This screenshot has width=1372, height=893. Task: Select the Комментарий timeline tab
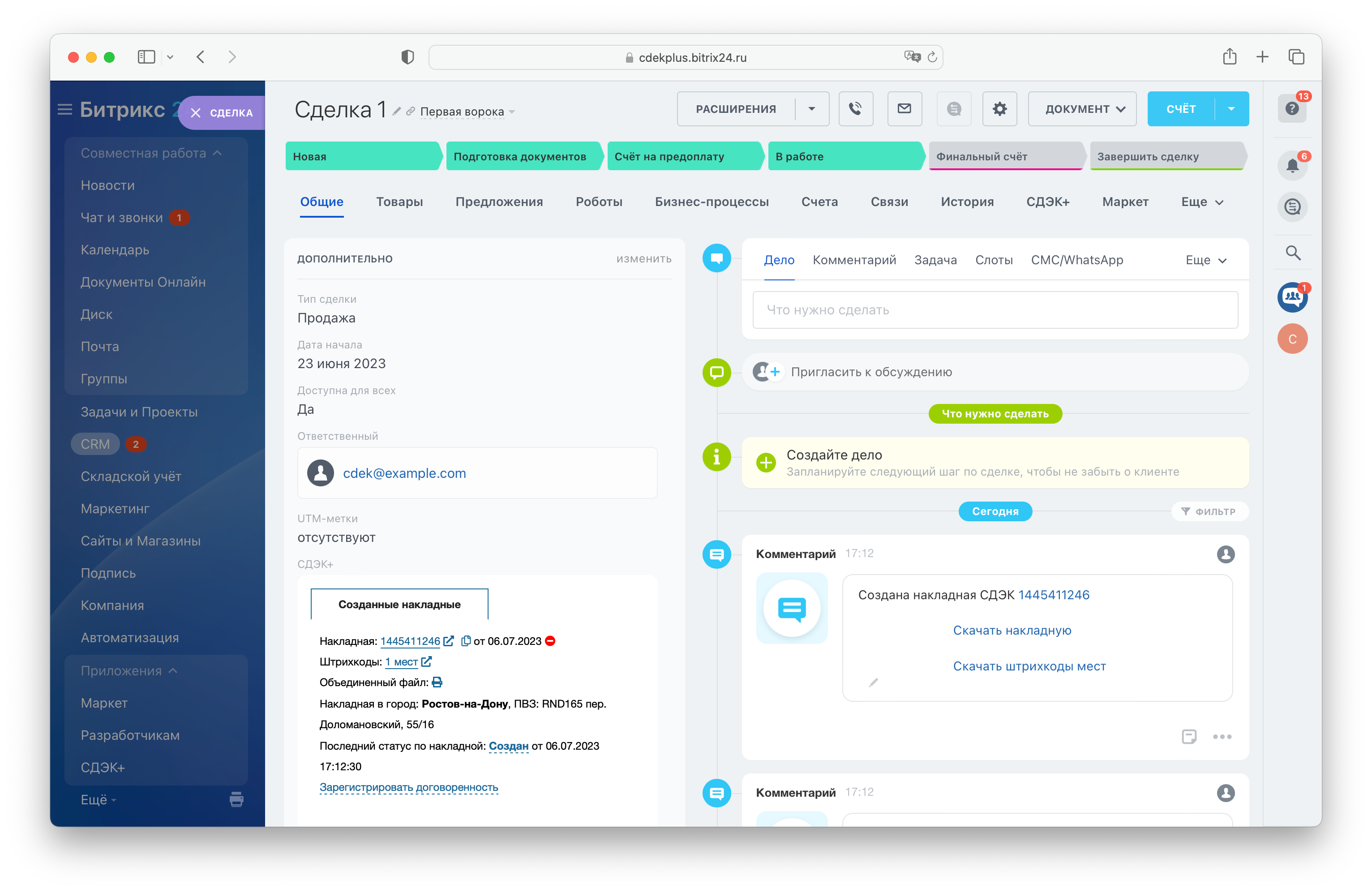(x=854, y=260)
